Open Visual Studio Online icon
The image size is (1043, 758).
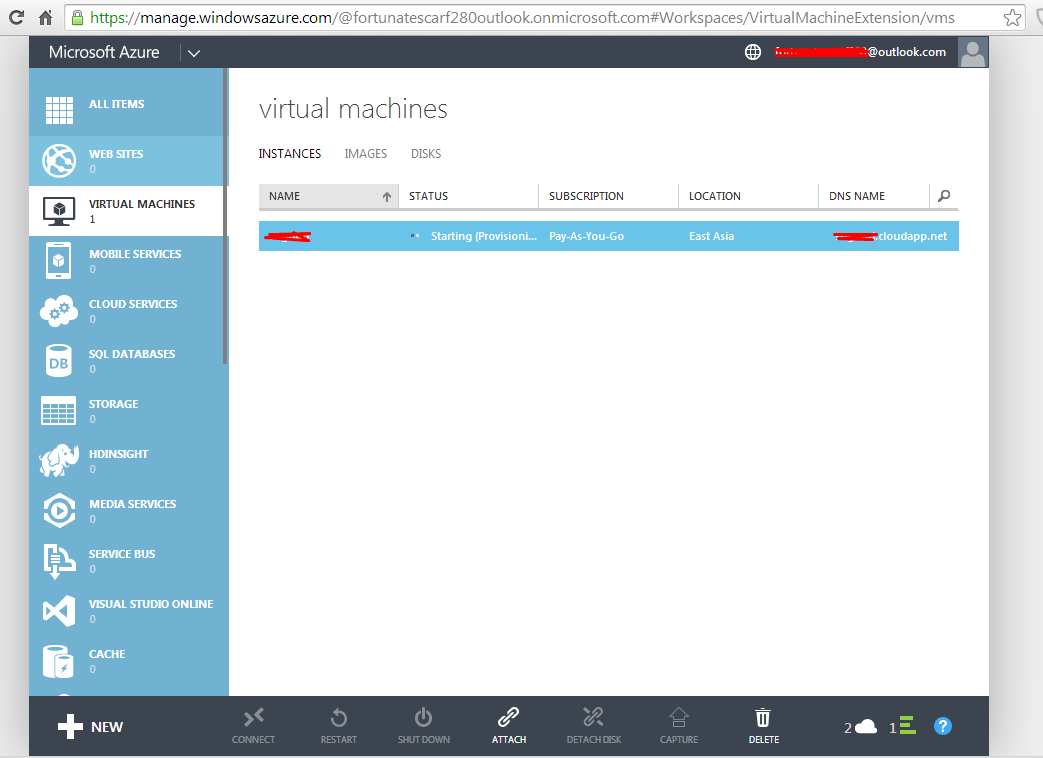59,610
